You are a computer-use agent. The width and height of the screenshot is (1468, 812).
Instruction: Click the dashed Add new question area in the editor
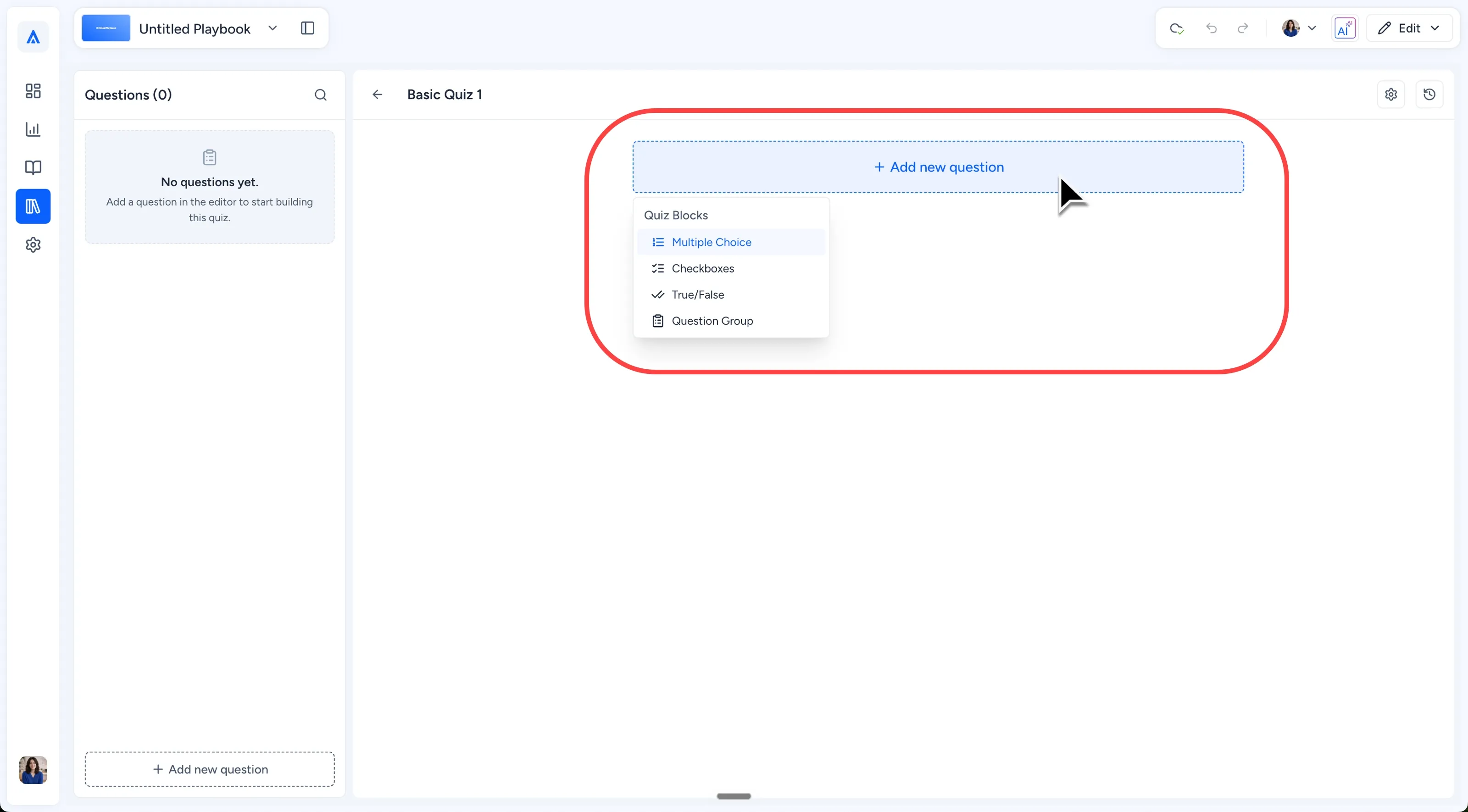pos(938,167)
